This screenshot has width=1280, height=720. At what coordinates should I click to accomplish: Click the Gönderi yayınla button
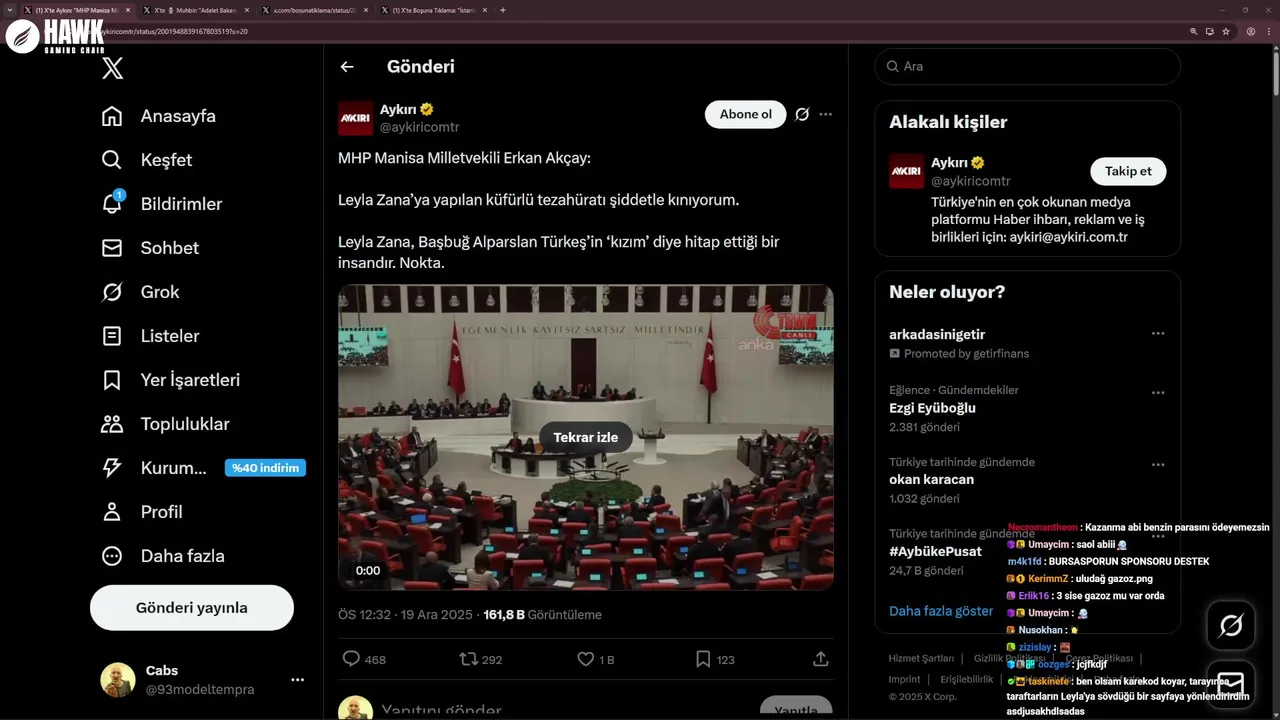point(192,608)
